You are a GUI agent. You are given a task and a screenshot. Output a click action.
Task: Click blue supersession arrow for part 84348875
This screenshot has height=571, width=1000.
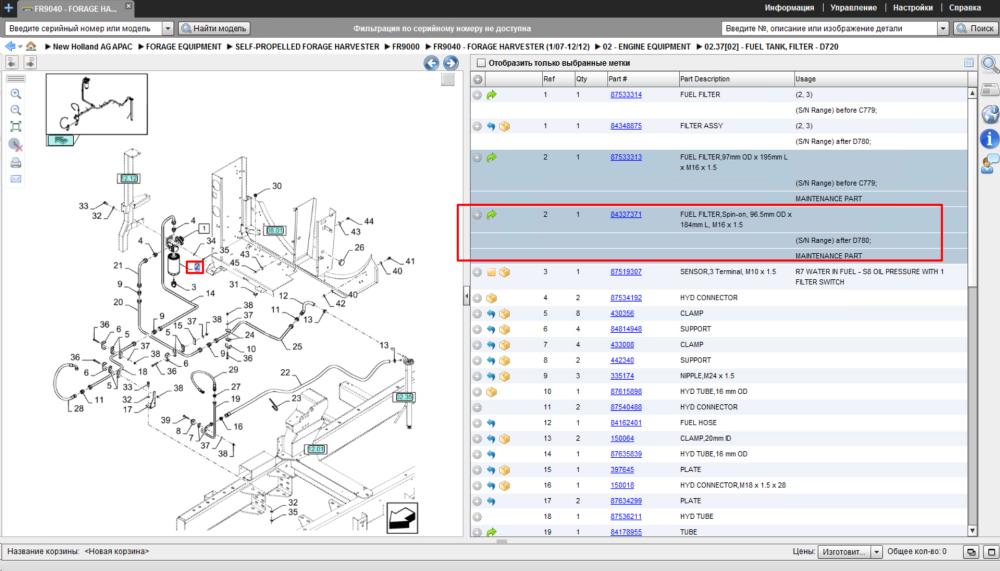491,126
